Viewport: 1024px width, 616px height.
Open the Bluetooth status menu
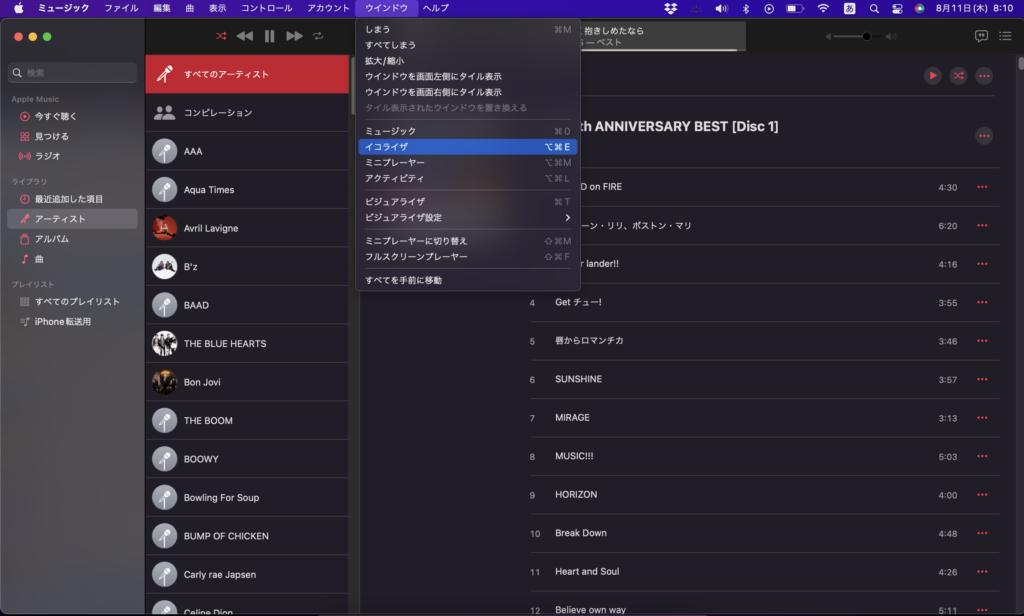pos(746,8)
